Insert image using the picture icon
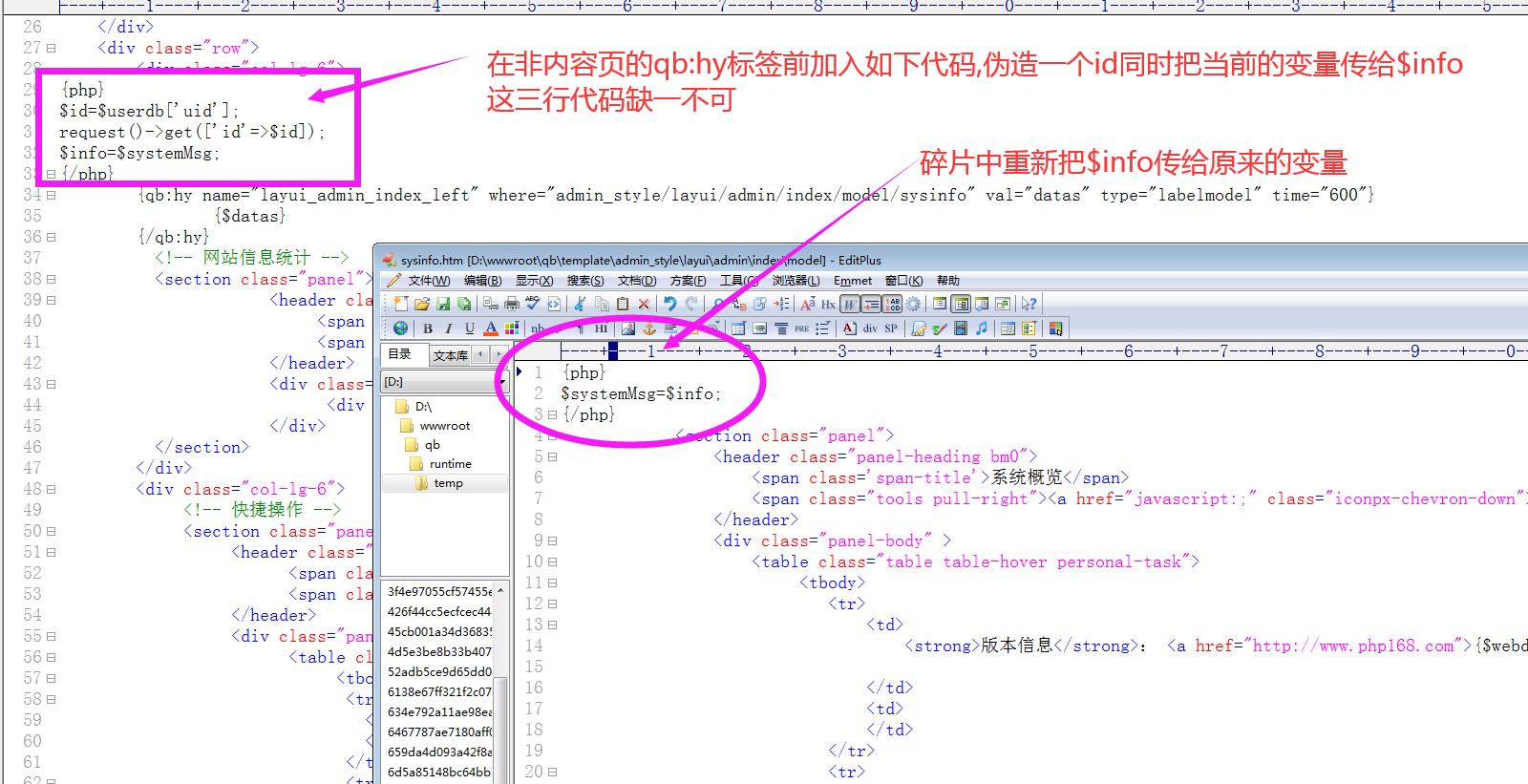Viewport: 1528px width, 784px height. coord(628,328)
